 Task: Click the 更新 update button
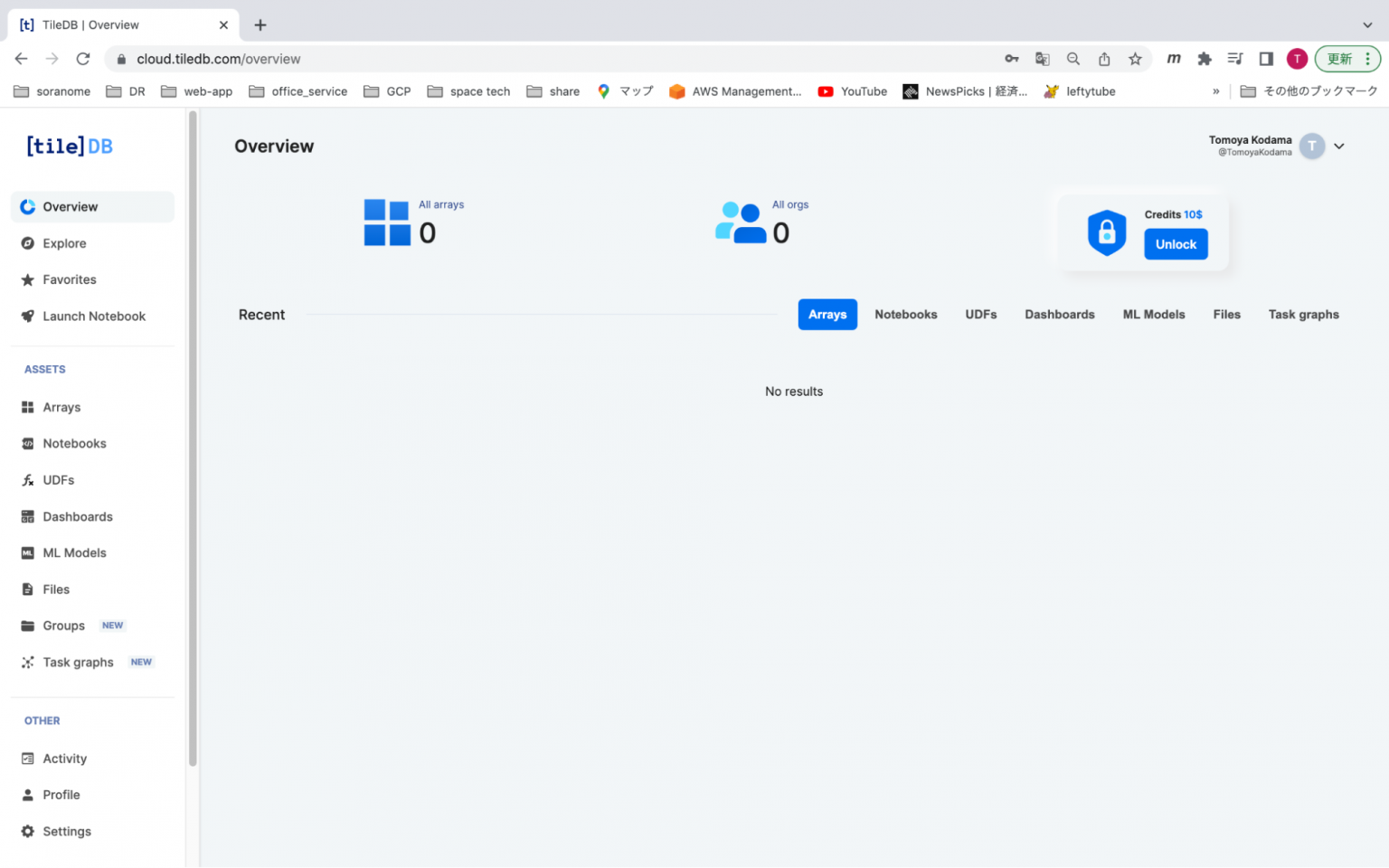[1347, 59]
